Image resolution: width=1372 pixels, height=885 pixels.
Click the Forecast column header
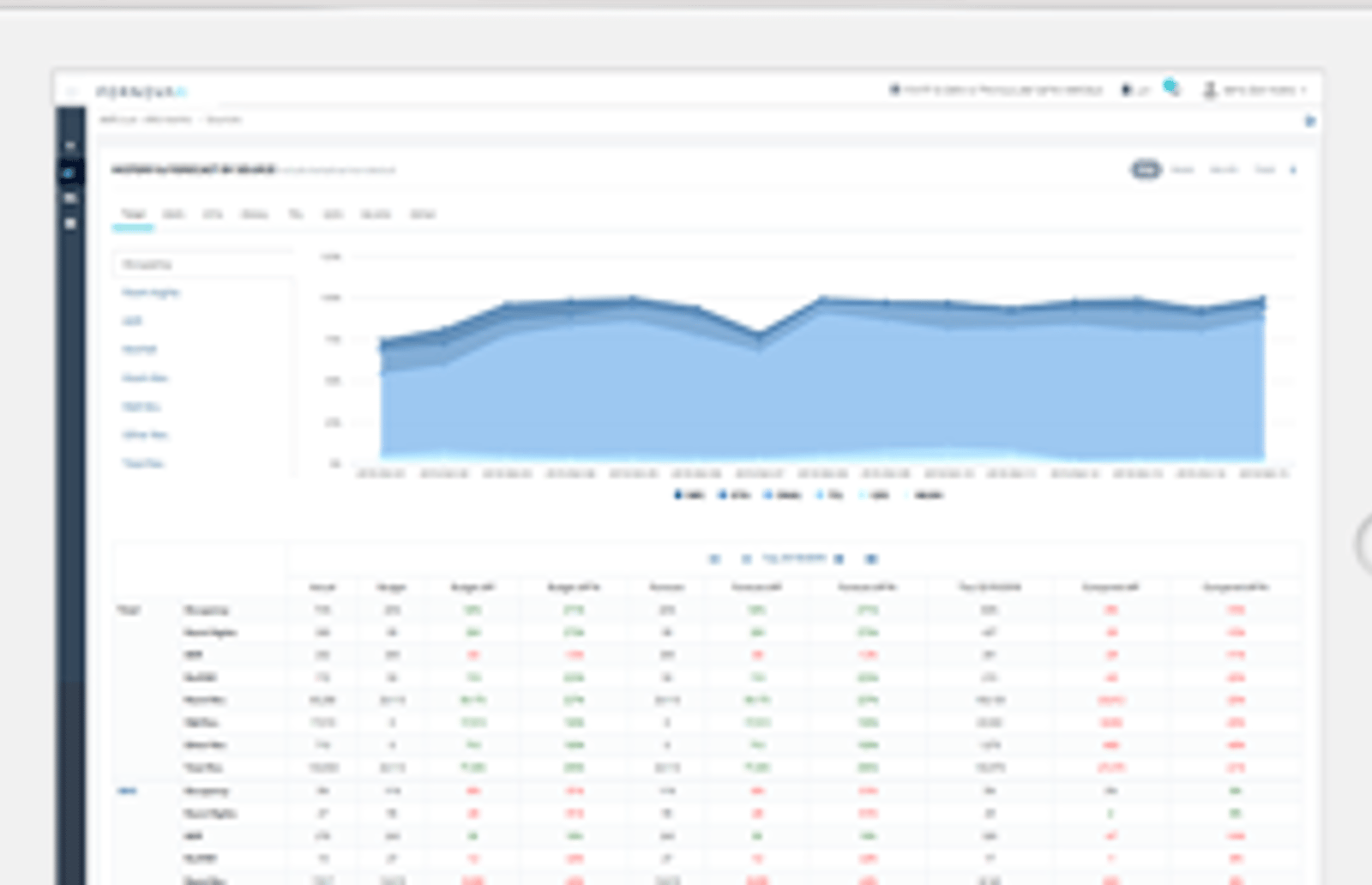[666, 587]
